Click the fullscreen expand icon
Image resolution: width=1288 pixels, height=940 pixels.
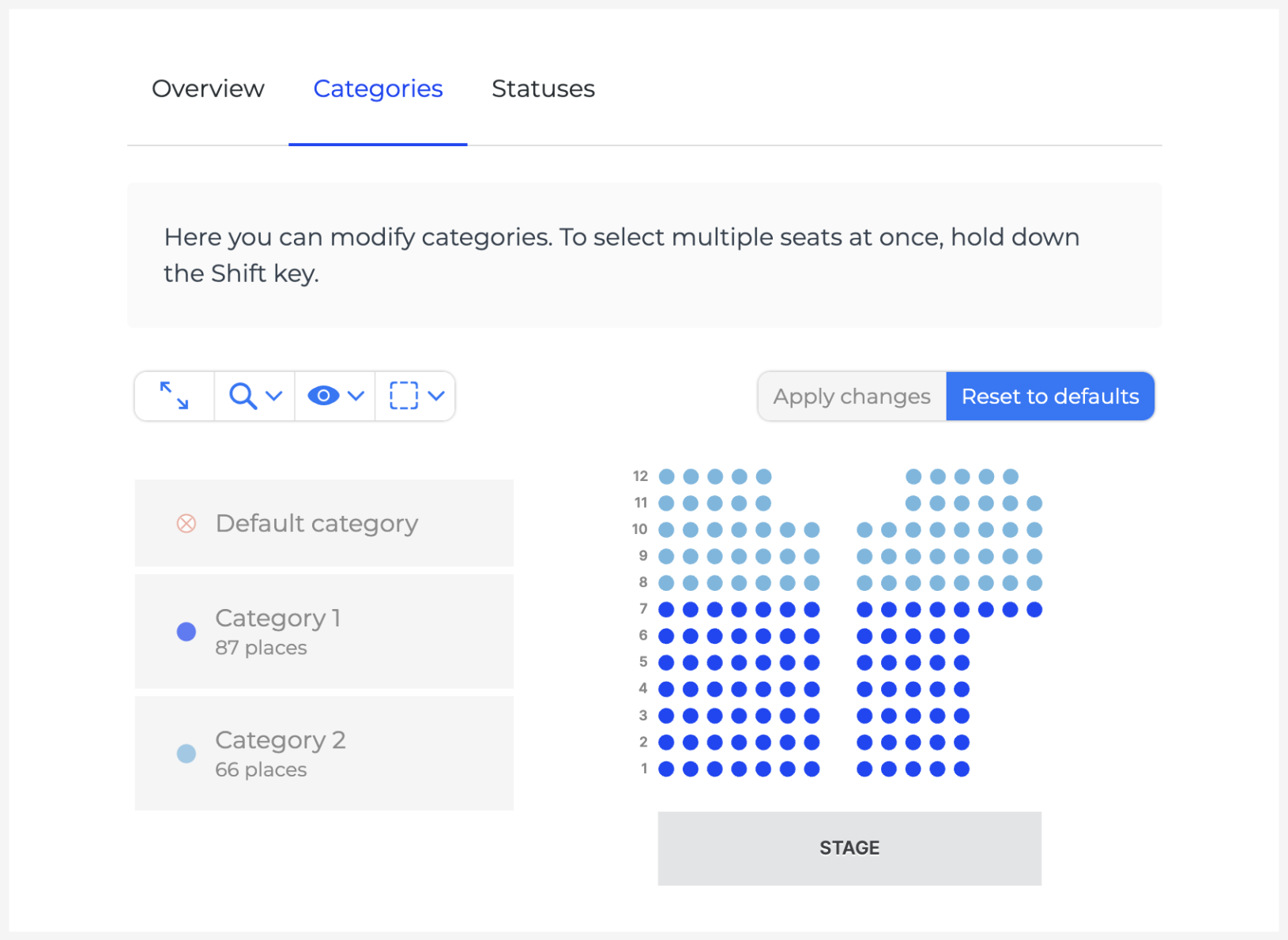[174, 396]
